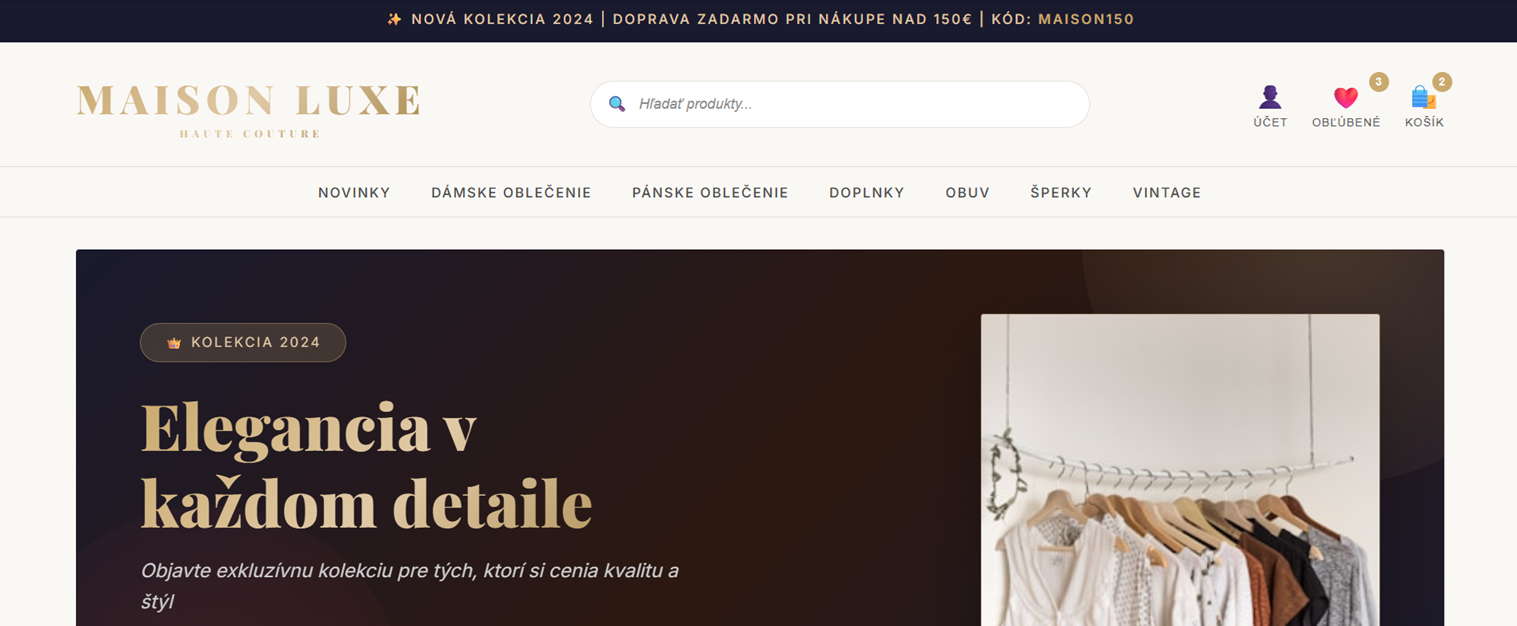Click the Účet label under the account icon
This screenshot has width=1517, height=626.
click(x=1270, y=122)
